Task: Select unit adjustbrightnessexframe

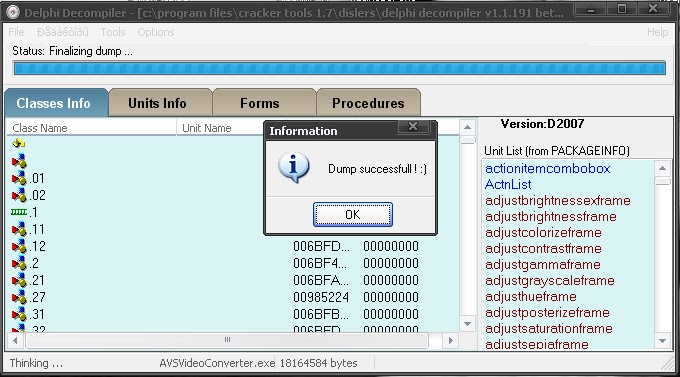Action: (558, 200)
